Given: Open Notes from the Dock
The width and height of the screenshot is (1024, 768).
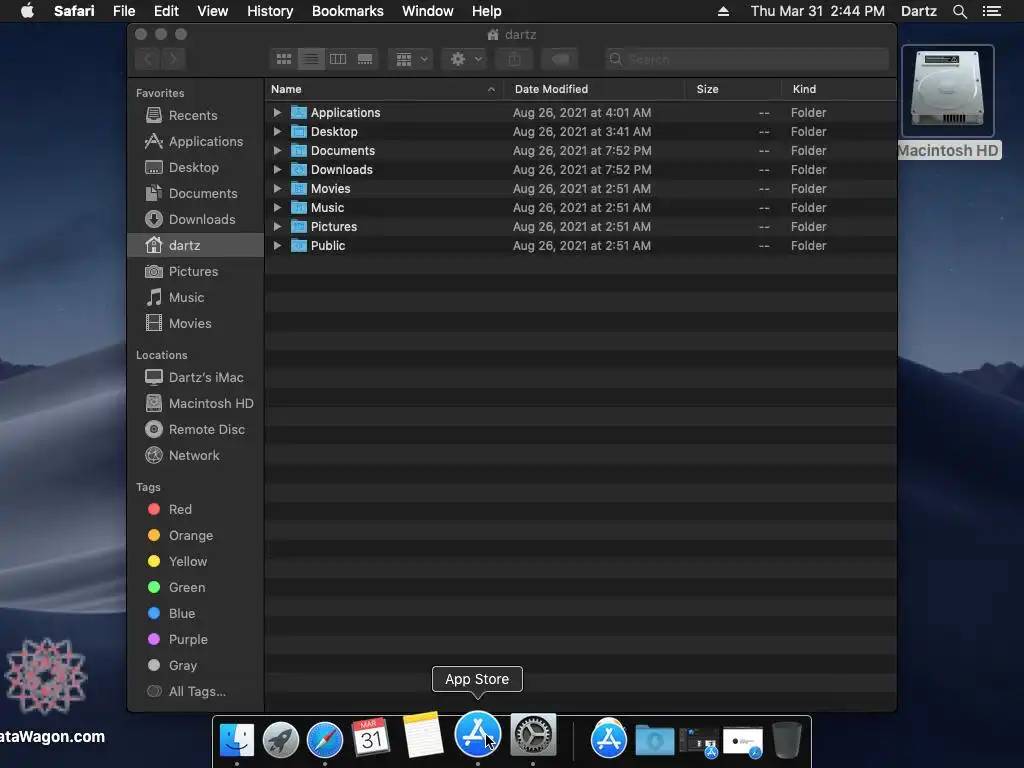Looking at the screenshot, I should tap(423, 734).
